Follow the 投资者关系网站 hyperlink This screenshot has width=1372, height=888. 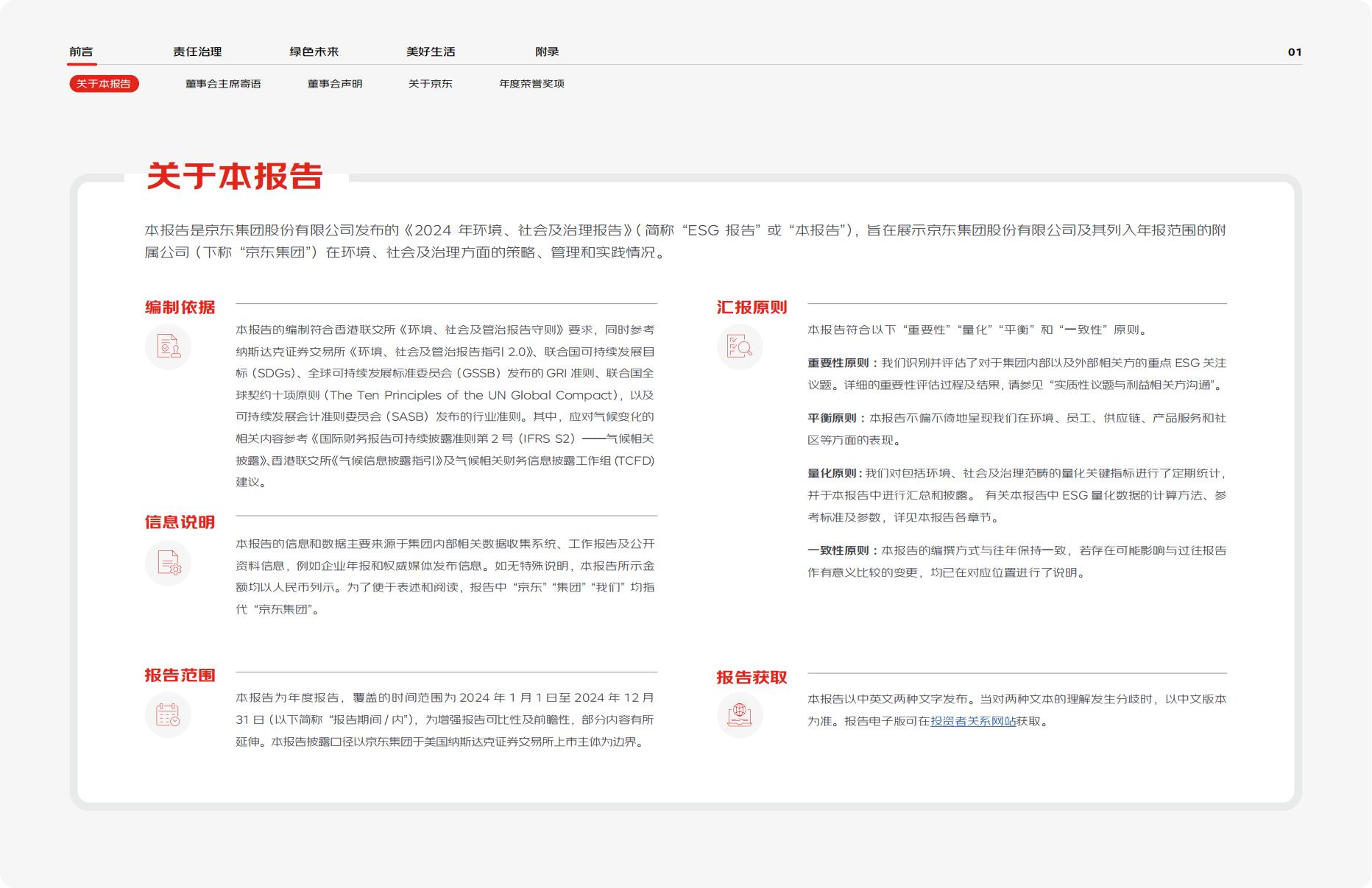tap(973, 721)
